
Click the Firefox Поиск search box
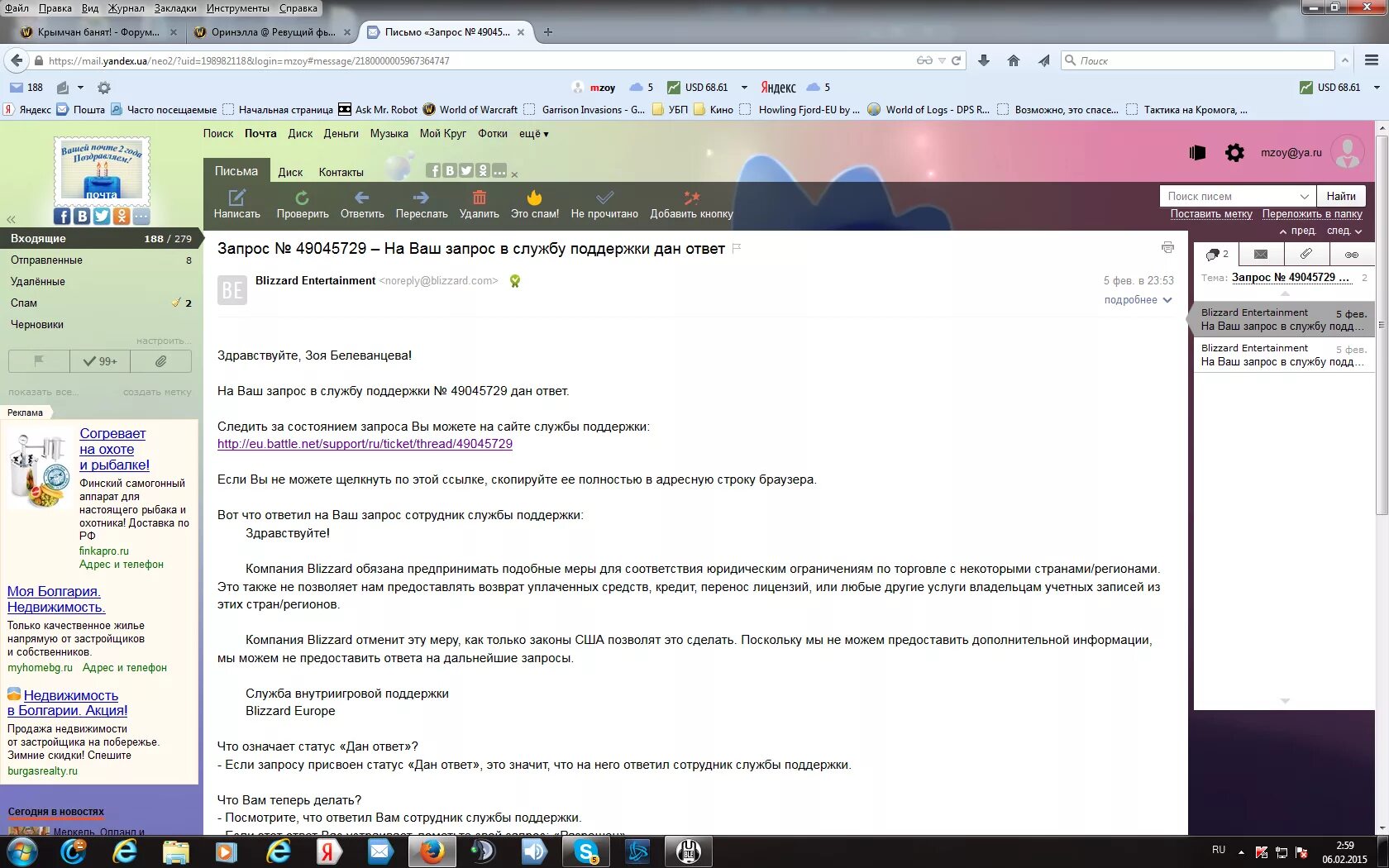pyautogui.click(x=1198, y=60)
